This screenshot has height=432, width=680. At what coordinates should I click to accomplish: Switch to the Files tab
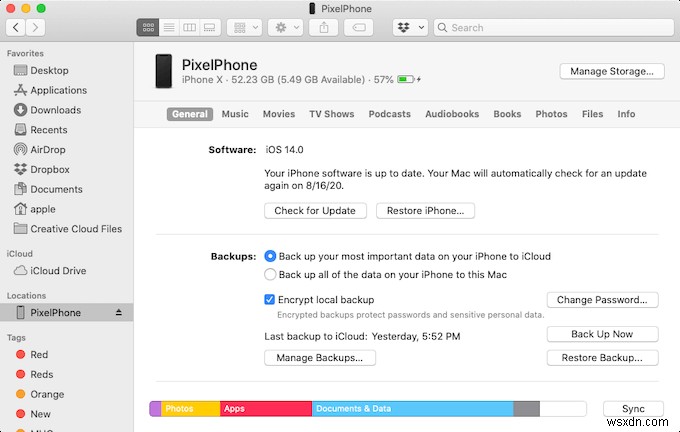tap(592, 114)
